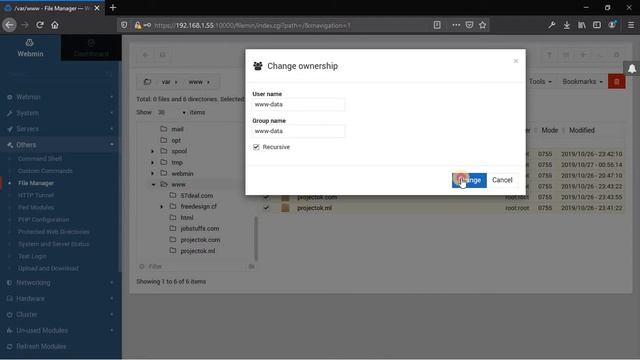
Task: Open Hardware menu in sidebar
Action: 60,299
